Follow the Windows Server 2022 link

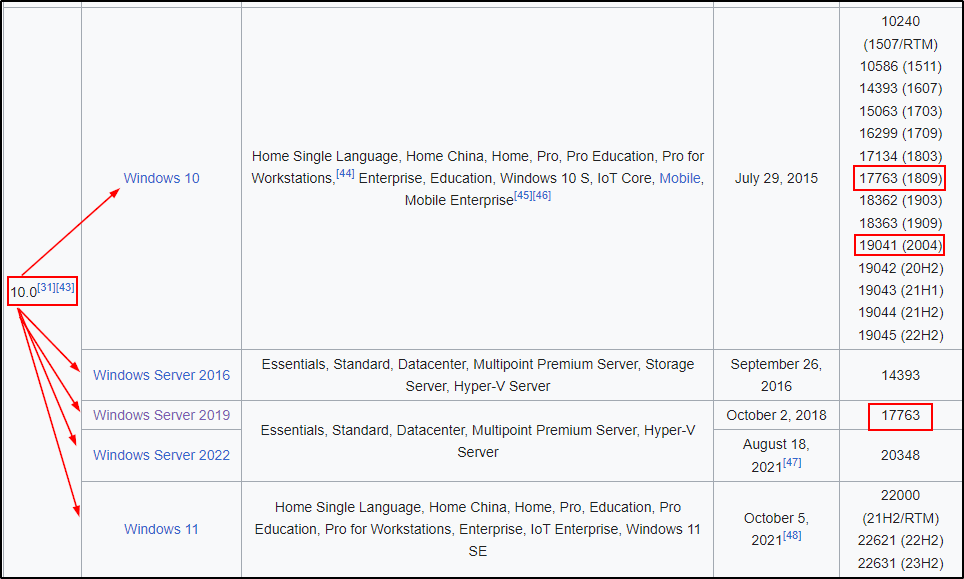click(161, 455)
